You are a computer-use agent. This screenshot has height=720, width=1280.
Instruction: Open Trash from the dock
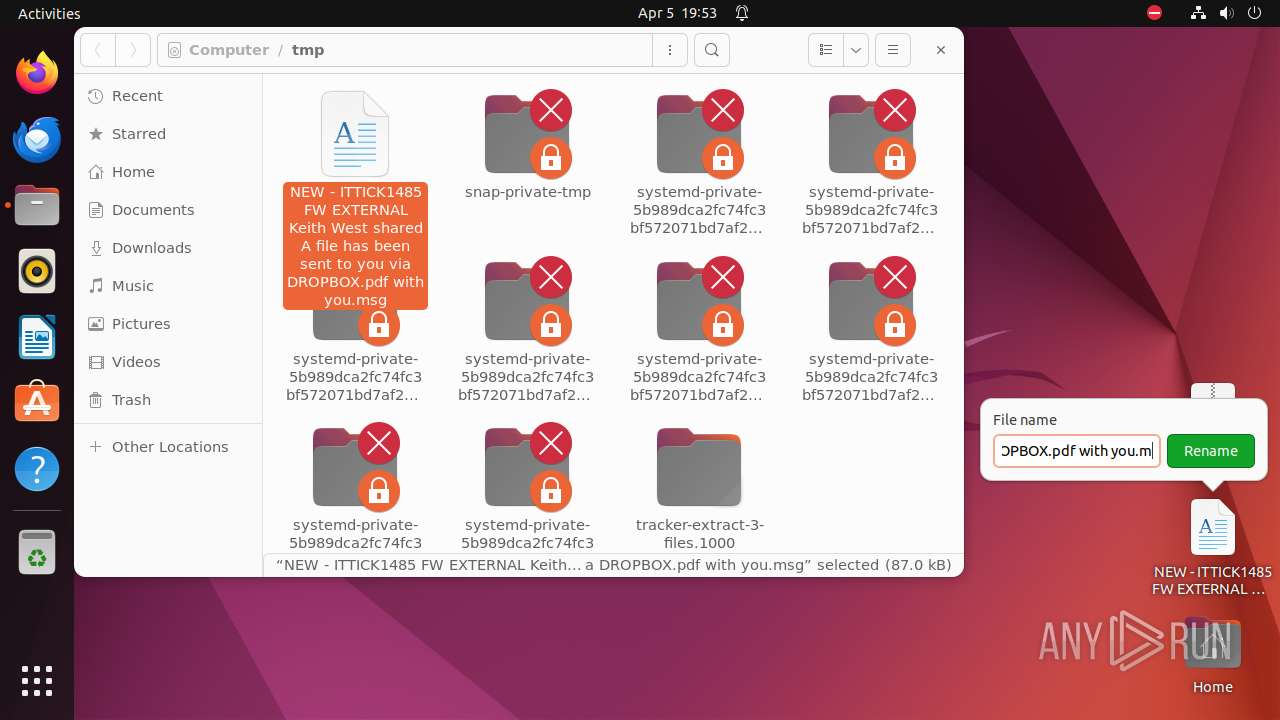(37, 552)
